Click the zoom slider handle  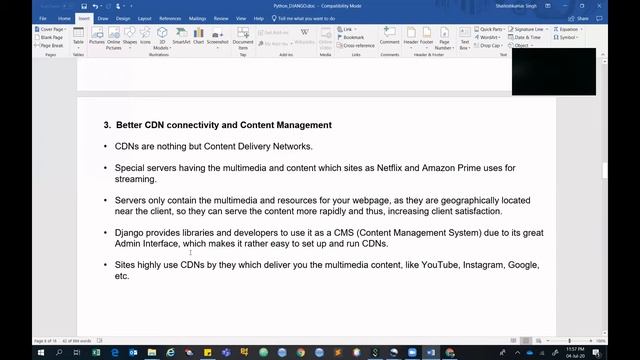click(569, 340)
